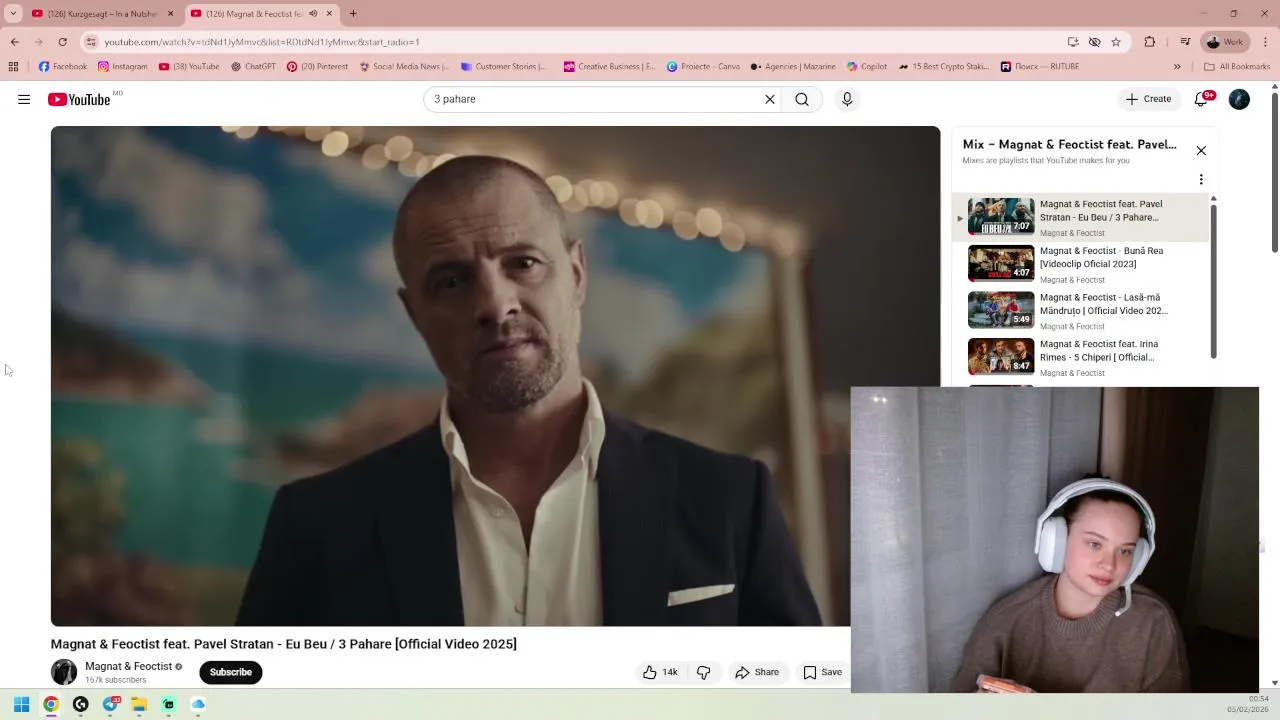
Task: Go forward in the browser
Action: (x=39, y=42)
